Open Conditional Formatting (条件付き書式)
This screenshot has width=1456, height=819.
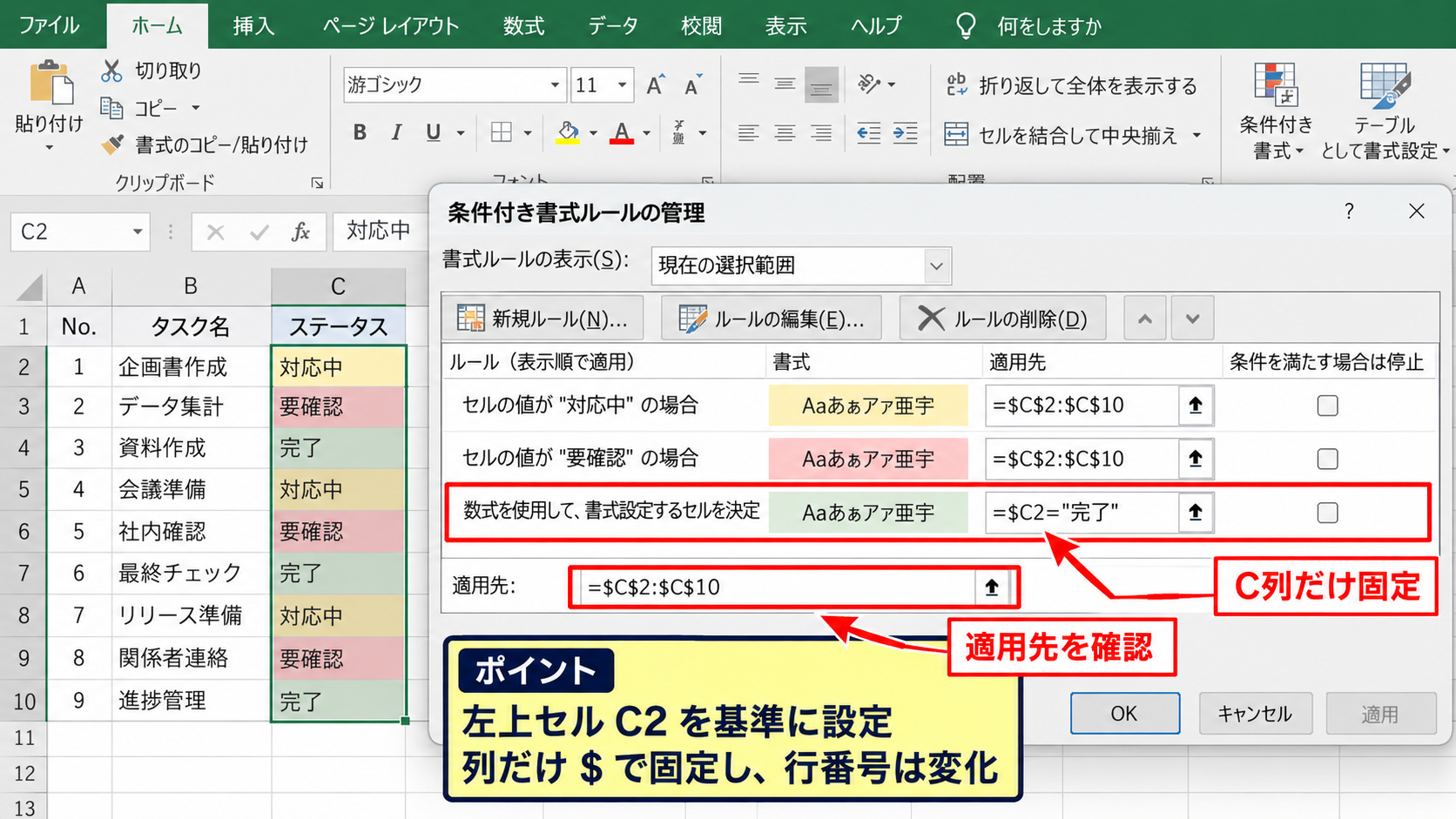[x=1276, y=111]
